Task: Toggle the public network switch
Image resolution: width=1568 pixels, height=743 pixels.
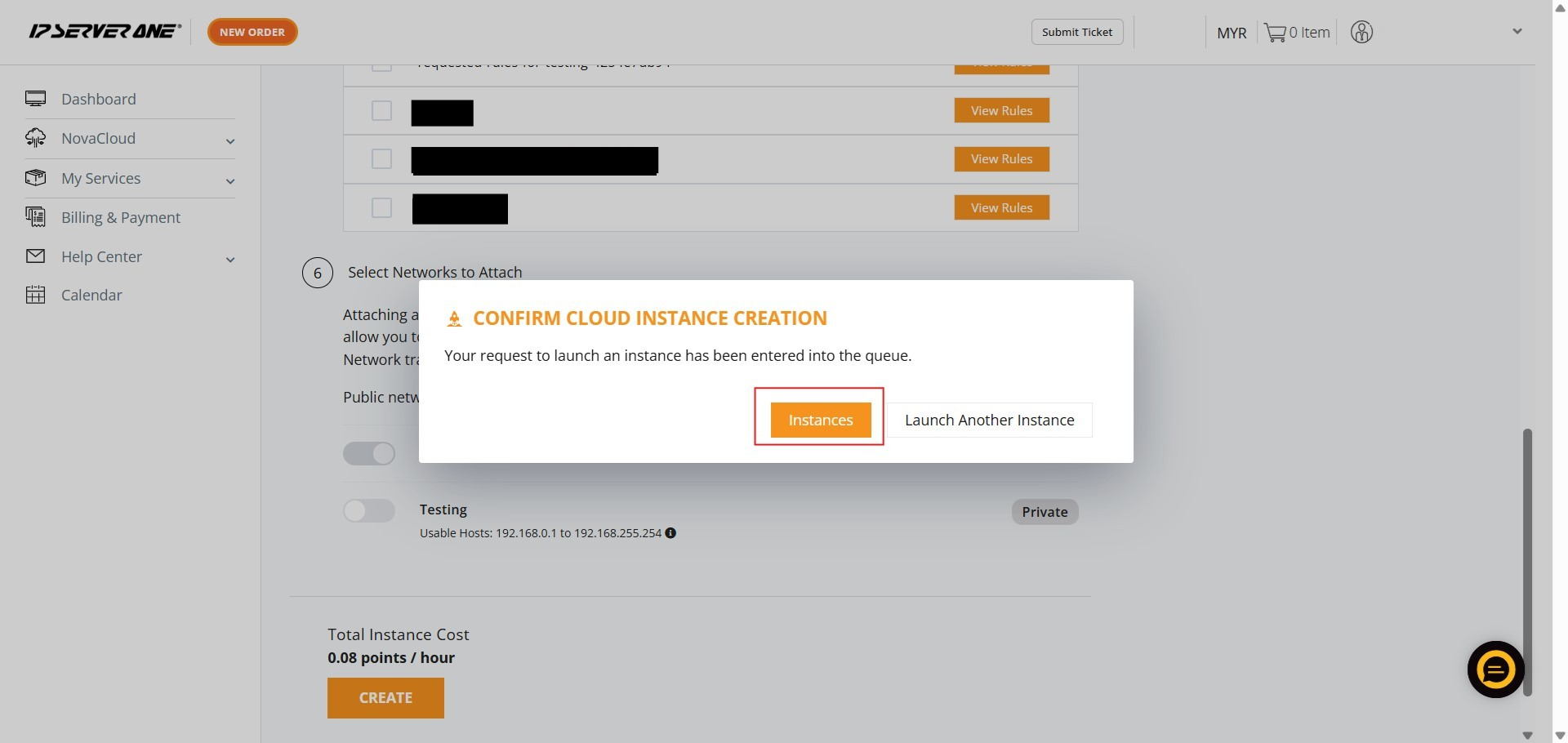Action: 369,453
